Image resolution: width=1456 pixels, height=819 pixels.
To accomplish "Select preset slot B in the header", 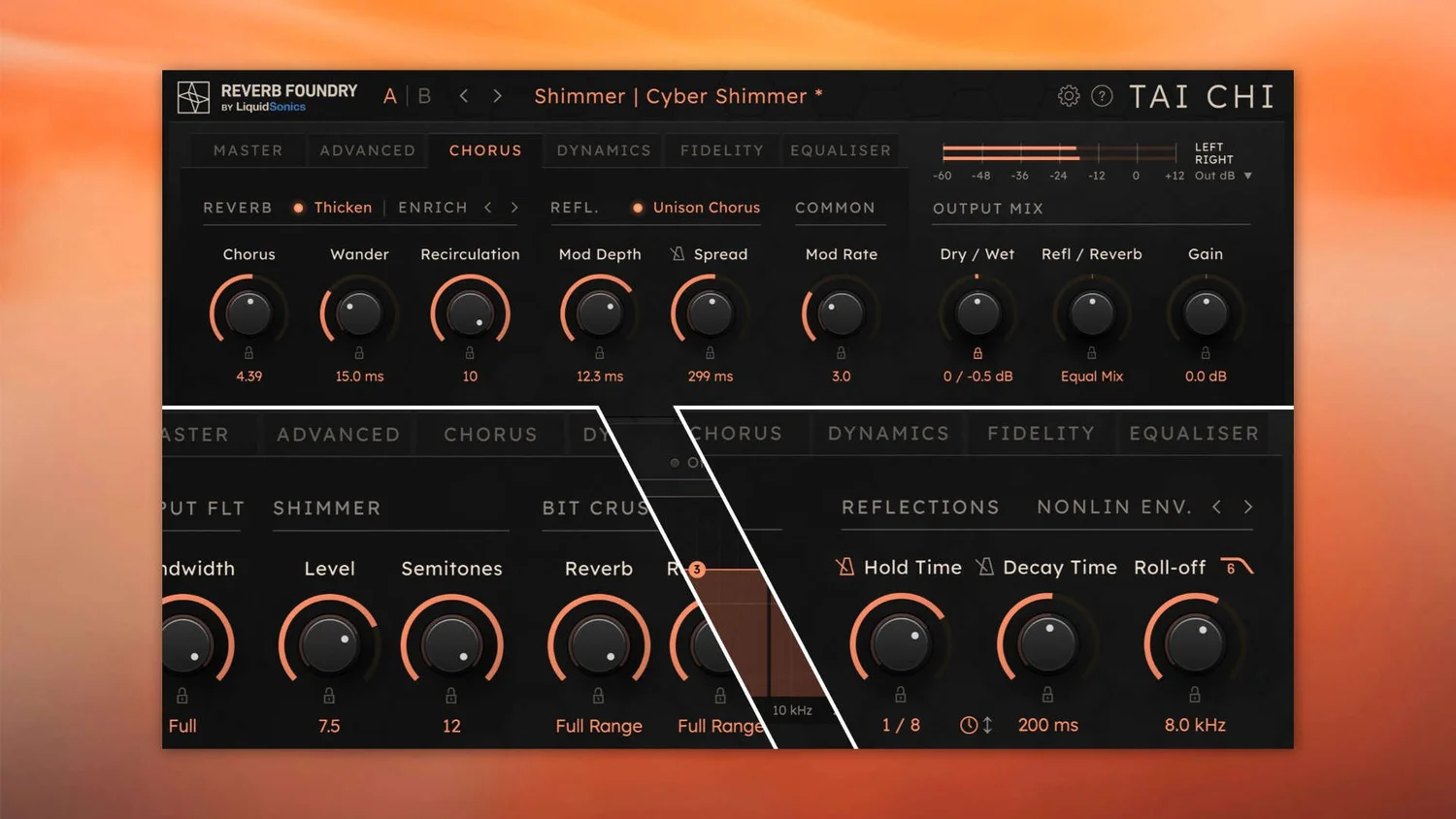I will click(424, 95).
